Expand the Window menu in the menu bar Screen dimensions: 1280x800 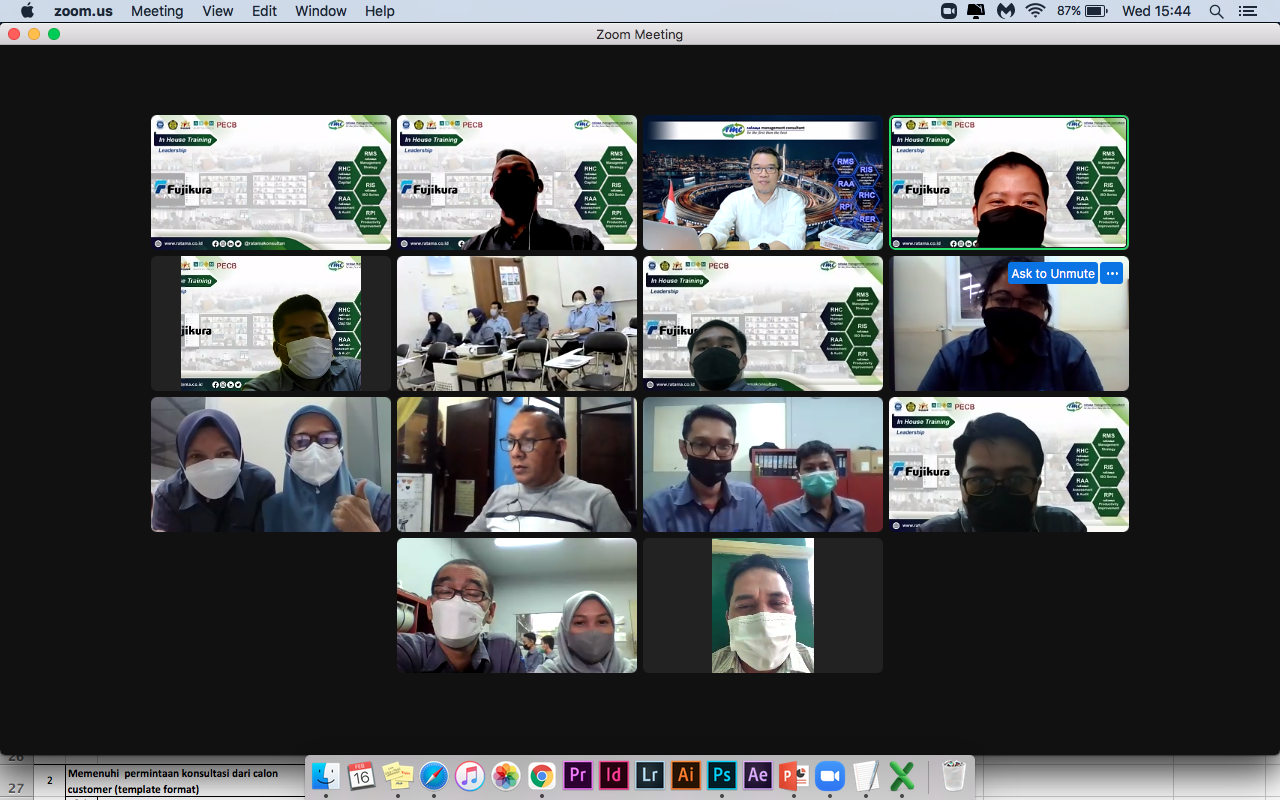[x=320, y=11]
